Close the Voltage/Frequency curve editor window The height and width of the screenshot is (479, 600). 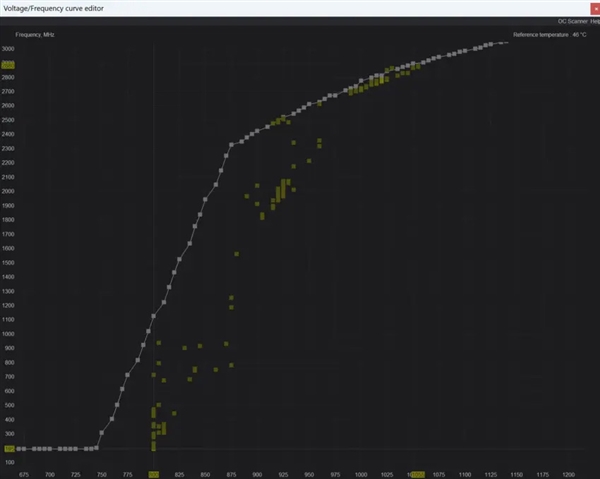pos(595,8)
